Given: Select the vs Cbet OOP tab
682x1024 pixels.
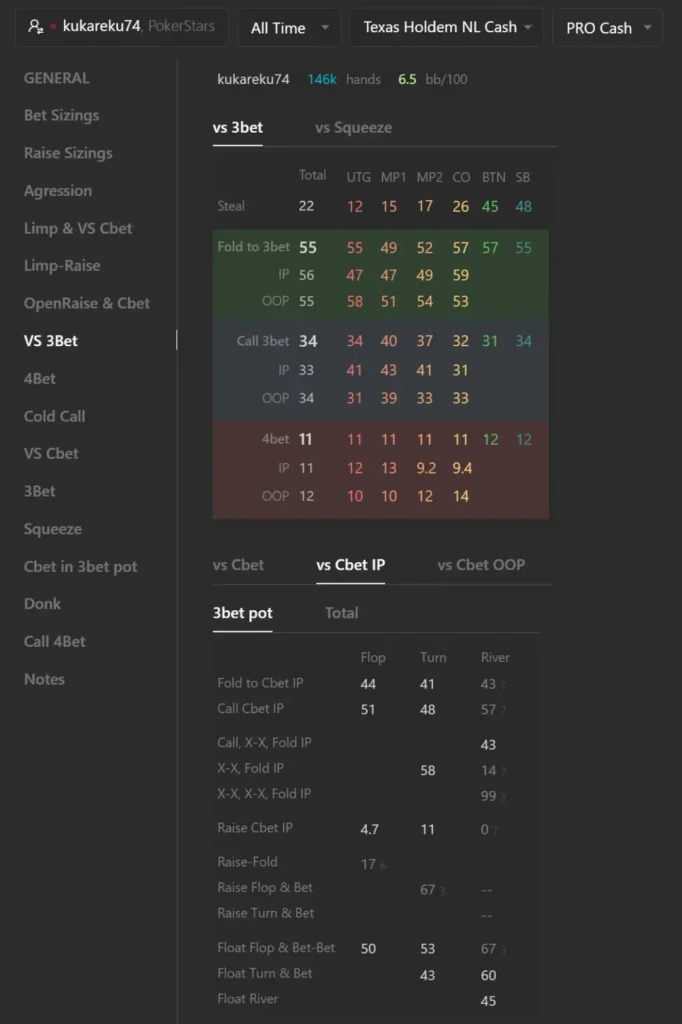Looking at the screenshot, I should click(481, 565).
